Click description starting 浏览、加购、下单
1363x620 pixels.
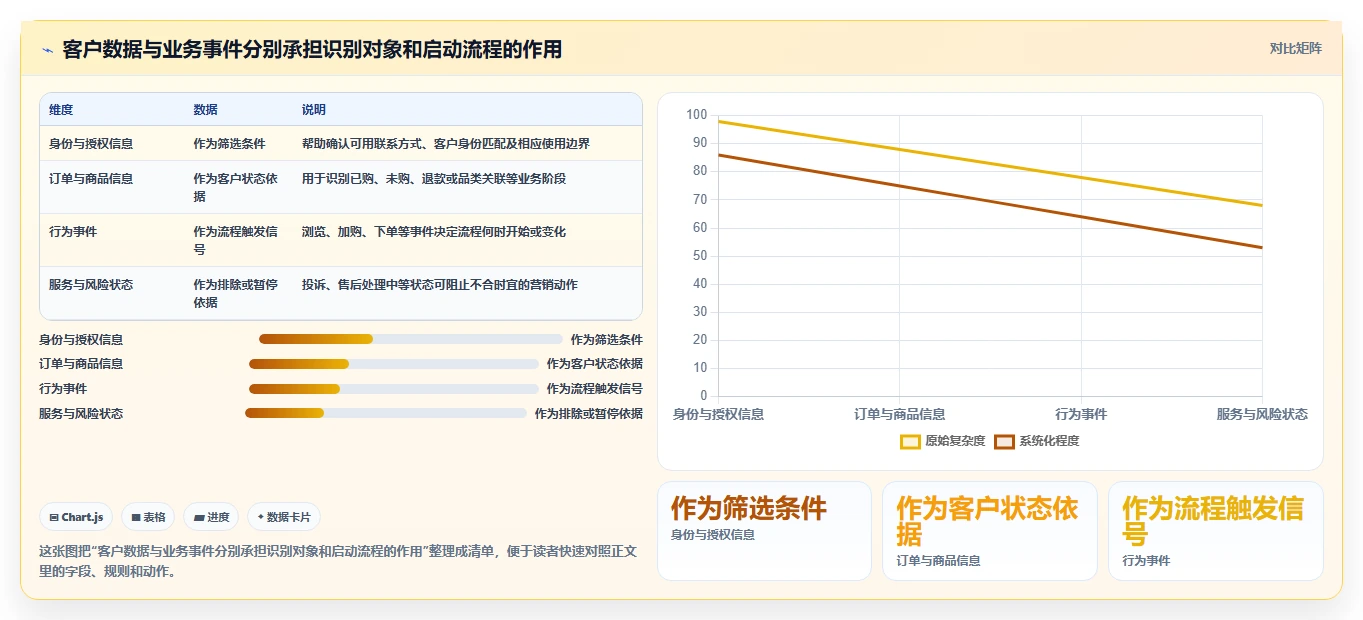[x=434, y=232]
